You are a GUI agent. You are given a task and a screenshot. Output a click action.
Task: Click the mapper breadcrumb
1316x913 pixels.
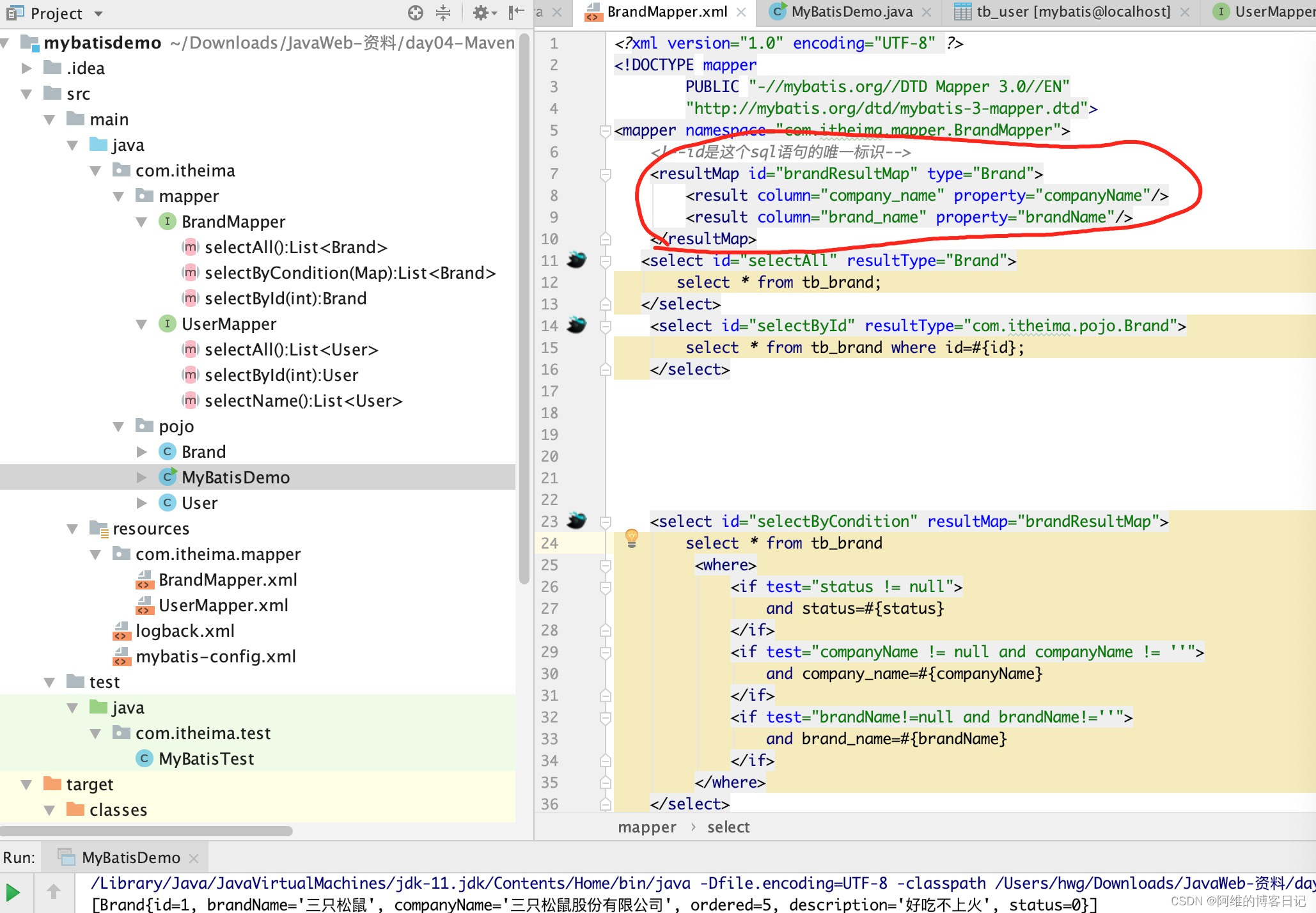pos(646,827)
